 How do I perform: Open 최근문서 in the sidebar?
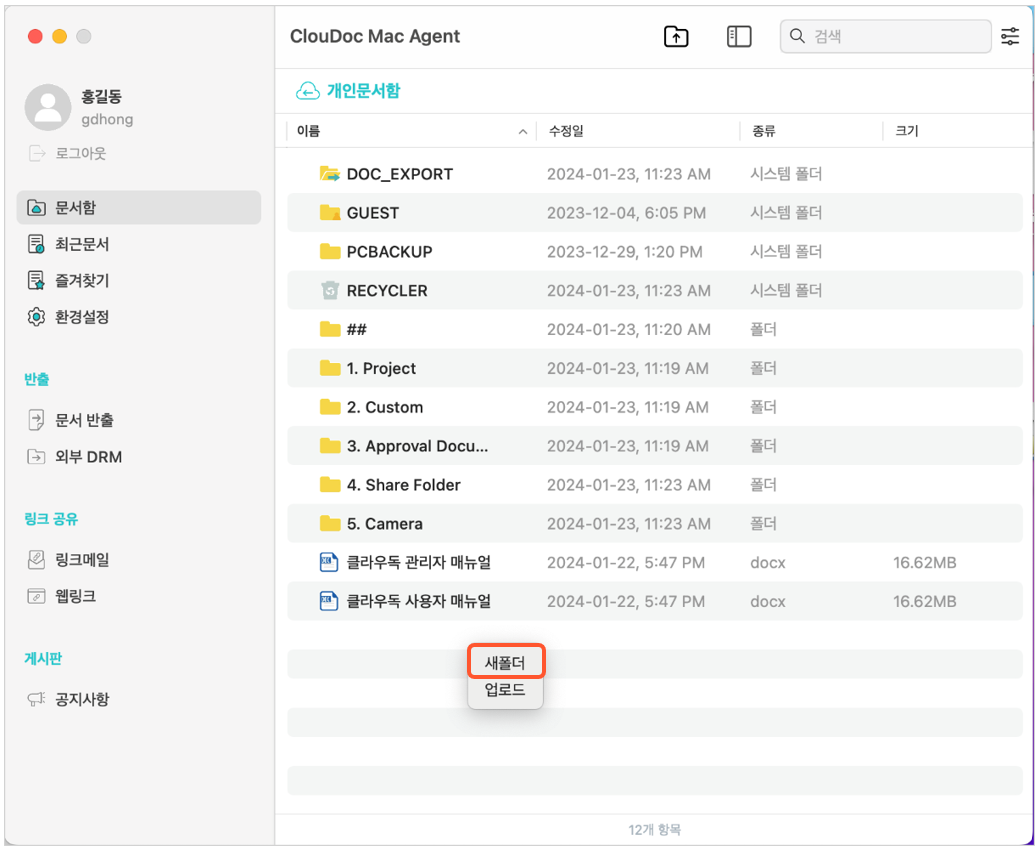[x=82, y=244]
